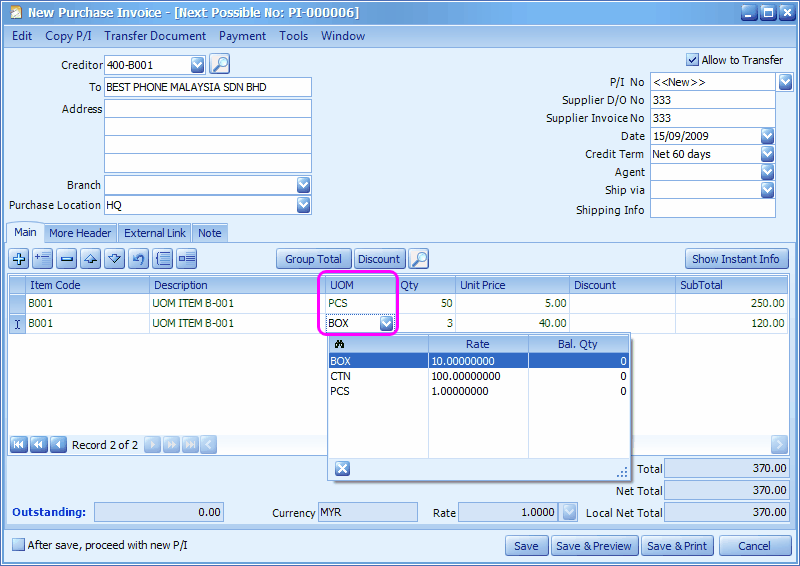The height and width of the screenshot is (566, 800).
Task: Close the UOM popup with the X icon
Action: pos(342,469)
